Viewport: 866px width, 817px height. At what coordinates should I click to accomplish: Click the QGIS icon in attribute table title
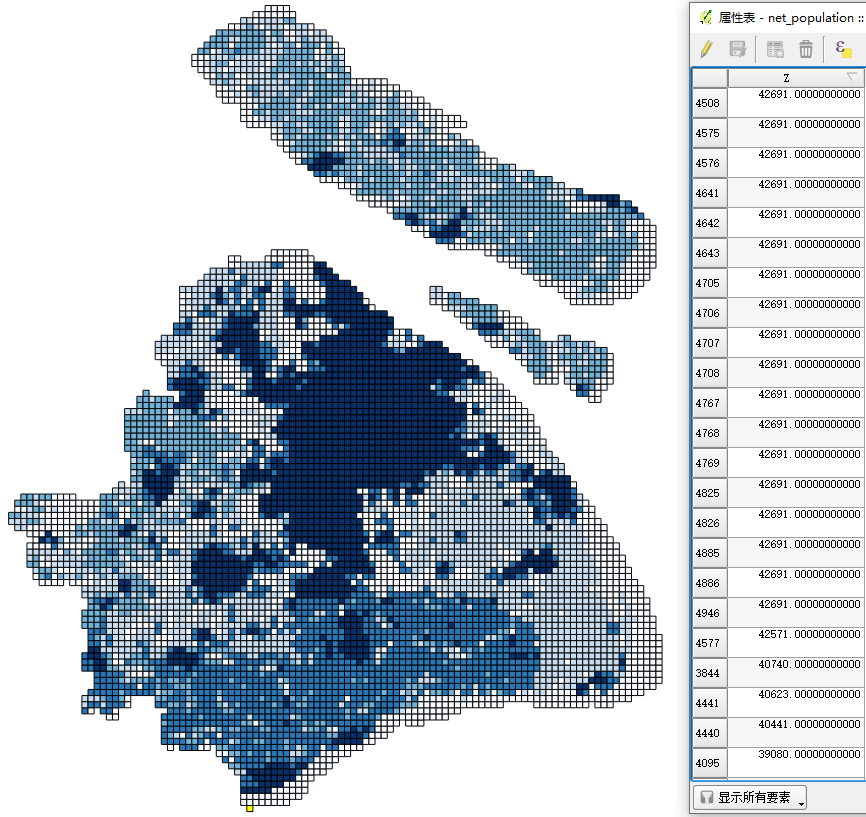click(x=706, y=18)
